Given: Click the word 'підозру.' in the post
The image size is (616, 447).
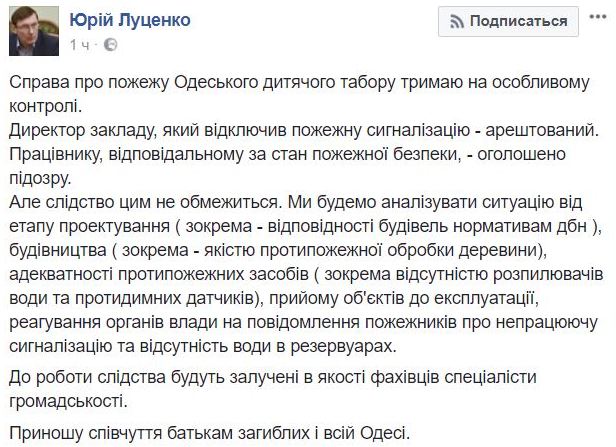Looking at the screenshot, I should pos(40,179).
